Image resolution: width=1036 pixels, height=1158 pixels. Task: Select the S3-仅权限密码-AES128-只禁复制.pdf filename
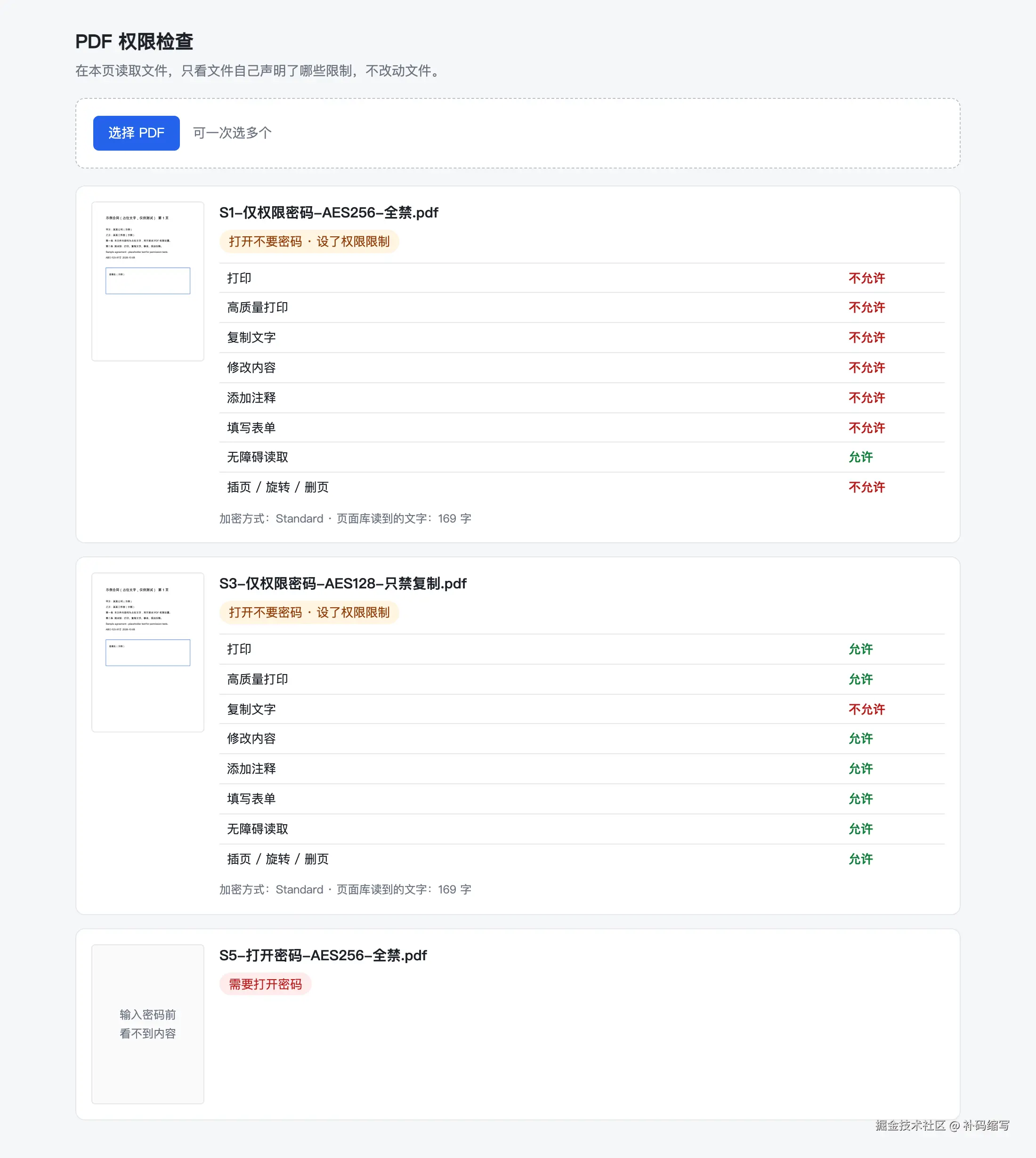(x=343, y=584)
